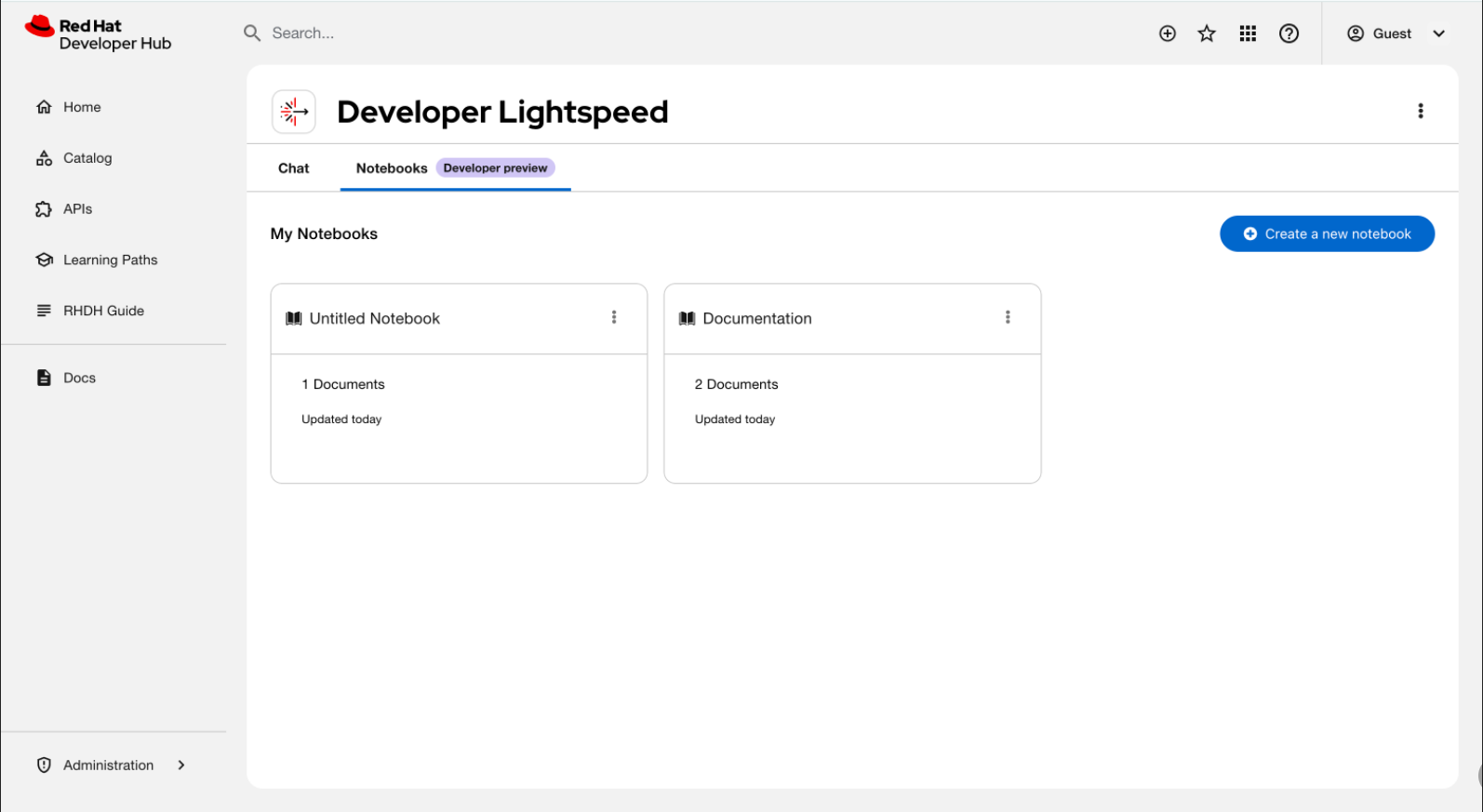Click the '2 Documents' count text
Viewport: 1483px width, 812px height.
click(736, 384)
